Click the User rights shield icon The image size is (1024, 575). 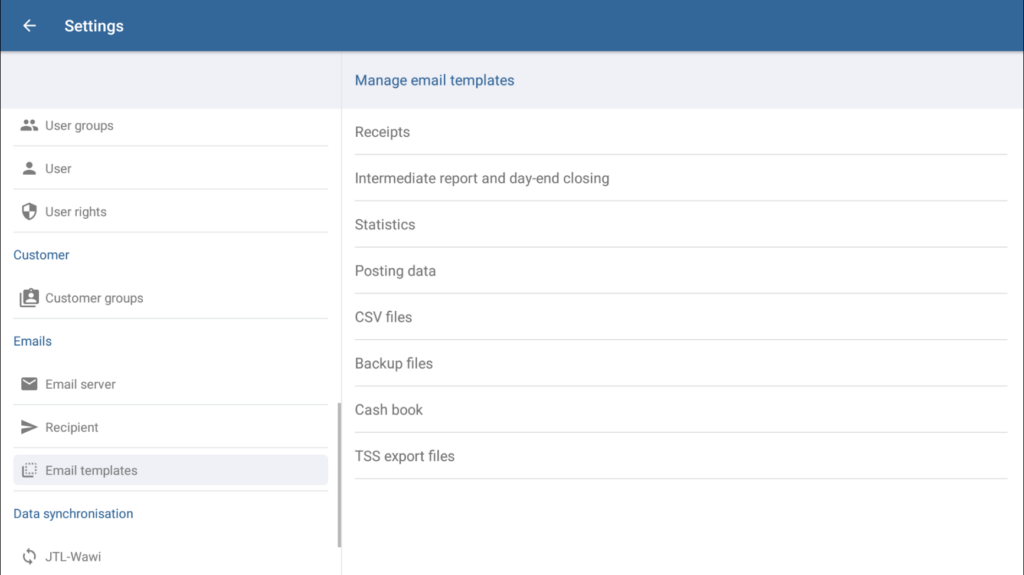[29, 212]
